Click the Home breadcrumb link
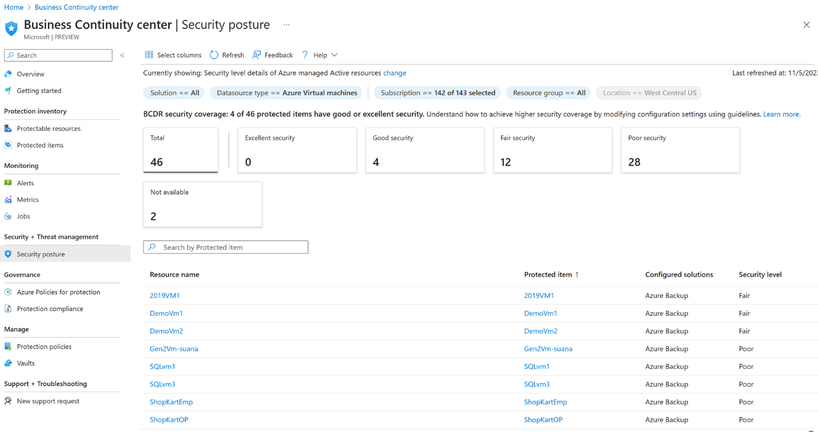The height and width of the screenshot is (432, 818). tap(14, 7)
